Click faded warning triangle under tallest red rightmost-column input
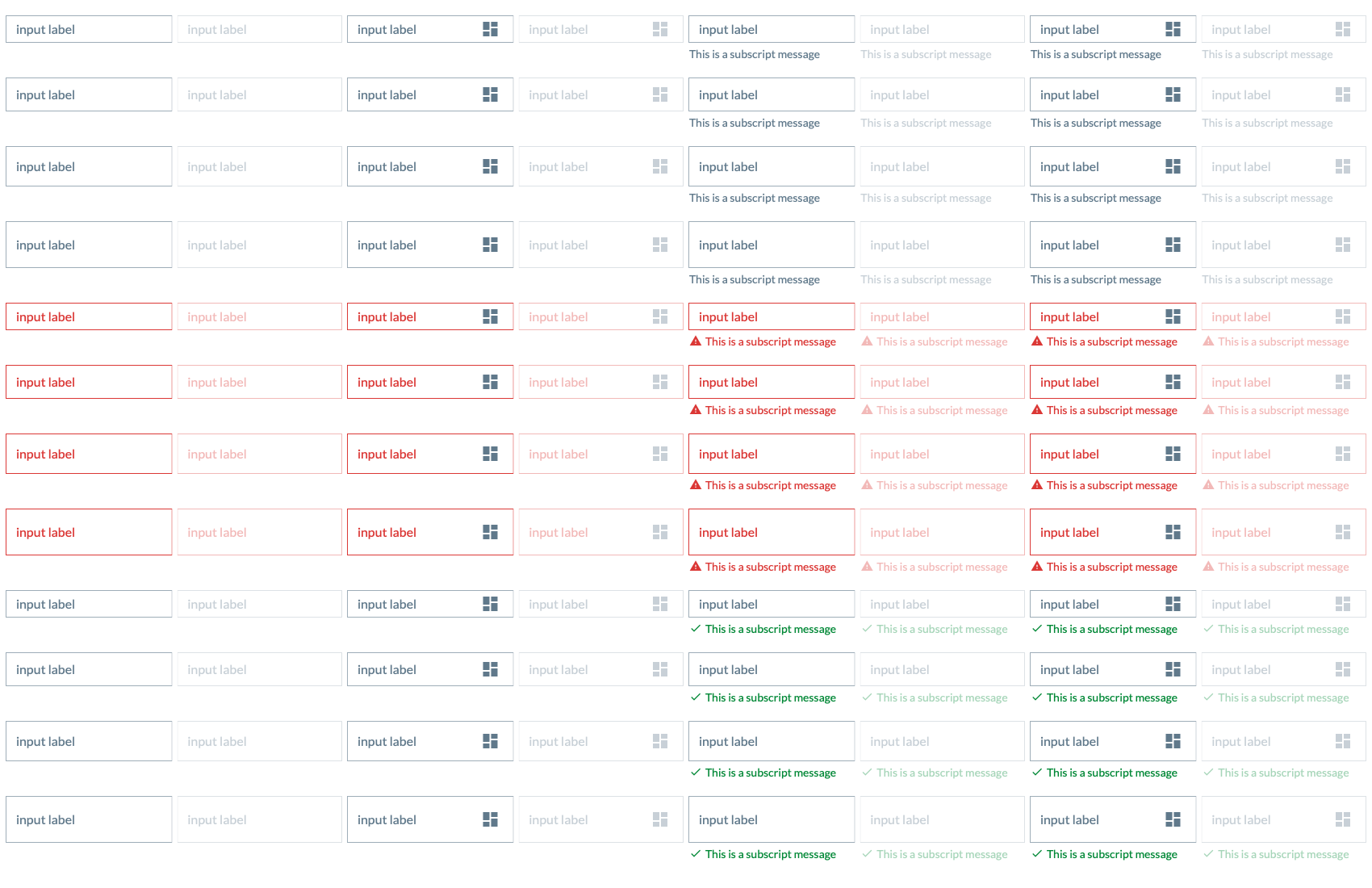Image resolution: width=1372 pixels, height=888 pixels. [1208, 567]
